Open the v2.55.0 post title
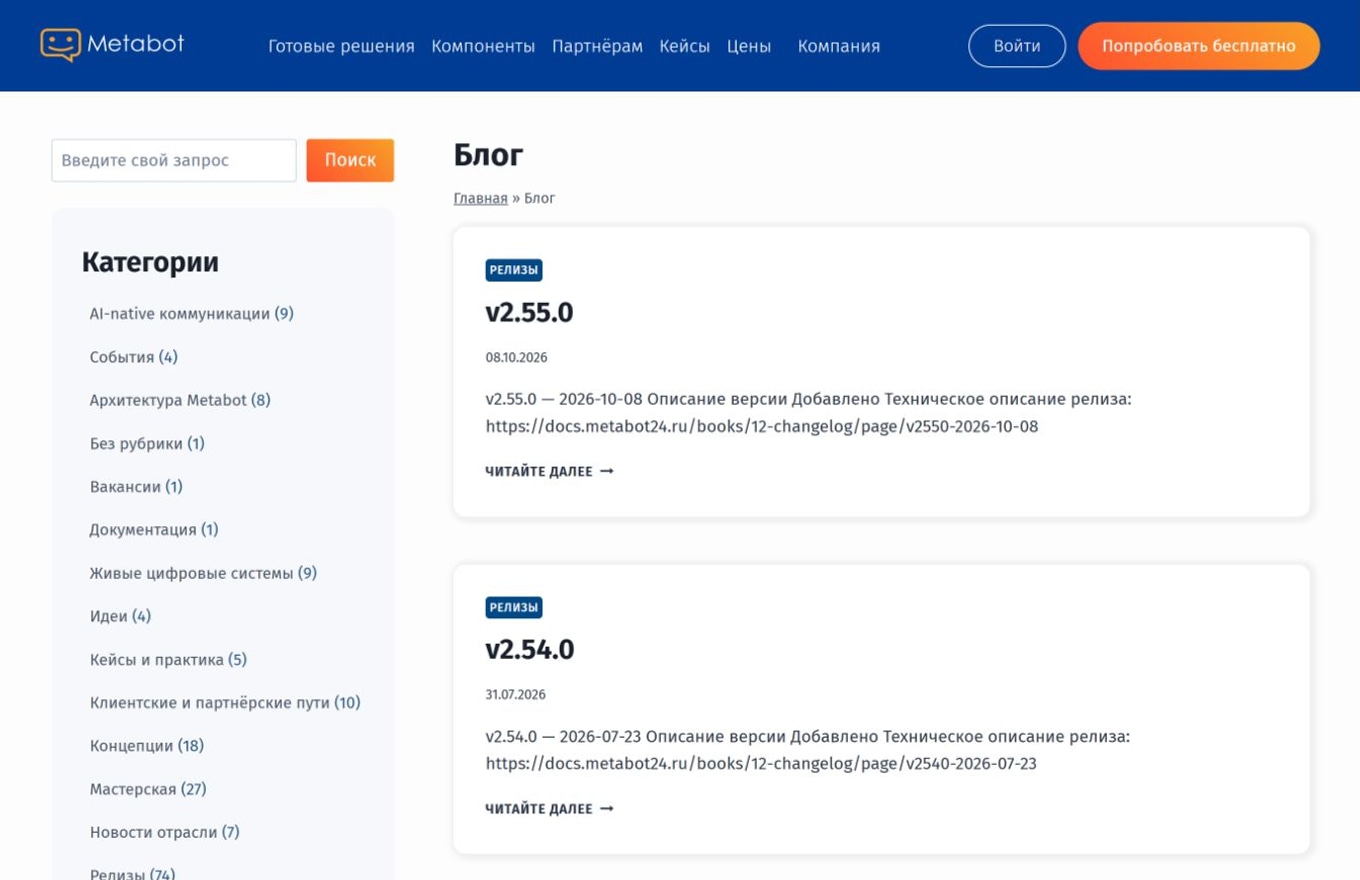Image resolution: width=1360 pixels, height=880 pixels. (529, 313)
